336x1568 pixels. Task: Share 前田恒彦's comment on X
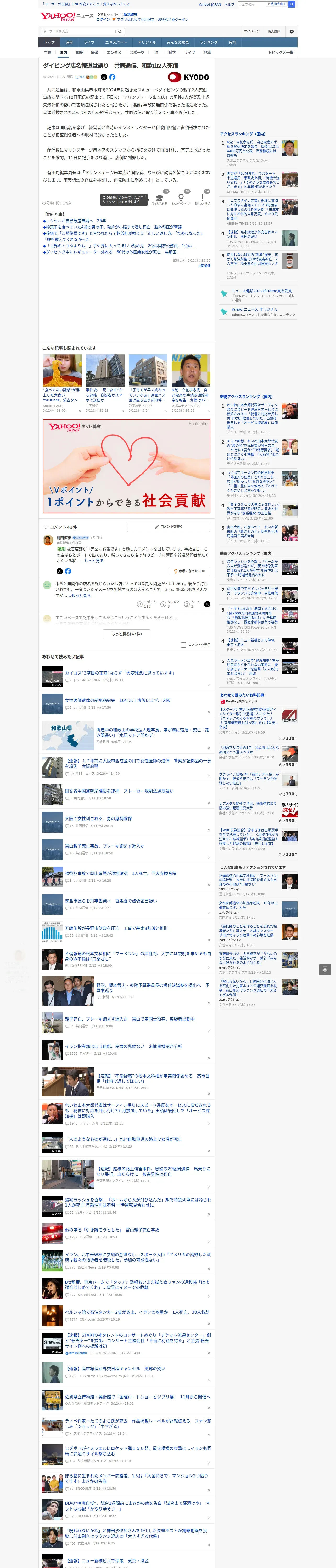(x=59, y=571)
